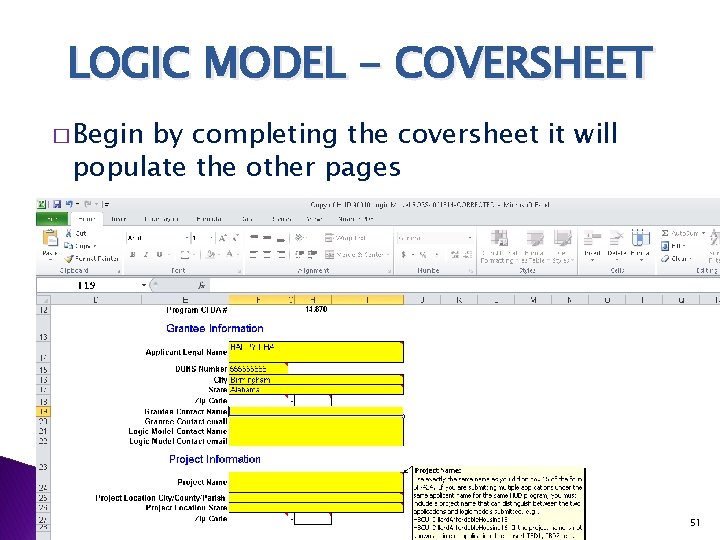Click the Project Name yellow cell
Screen dimensions: 720x540
pos(316,482)
